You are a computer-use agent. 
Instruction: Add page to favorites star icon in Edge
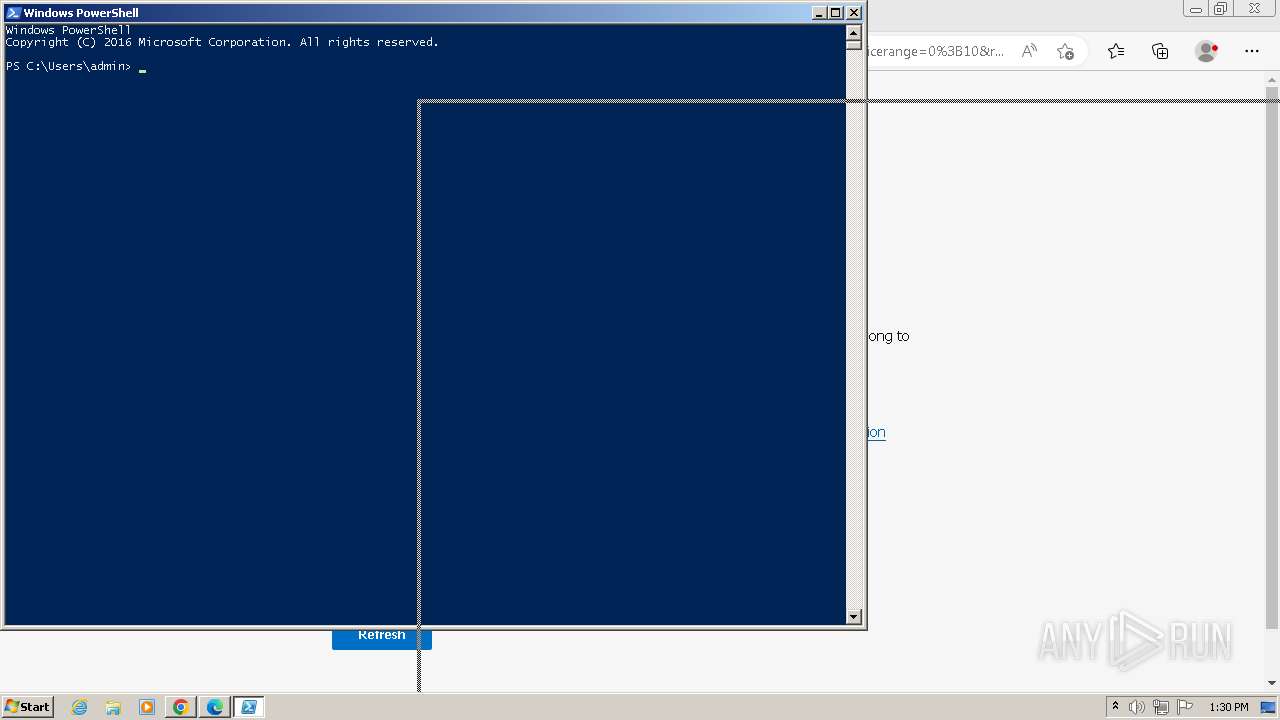(1065, 51)
